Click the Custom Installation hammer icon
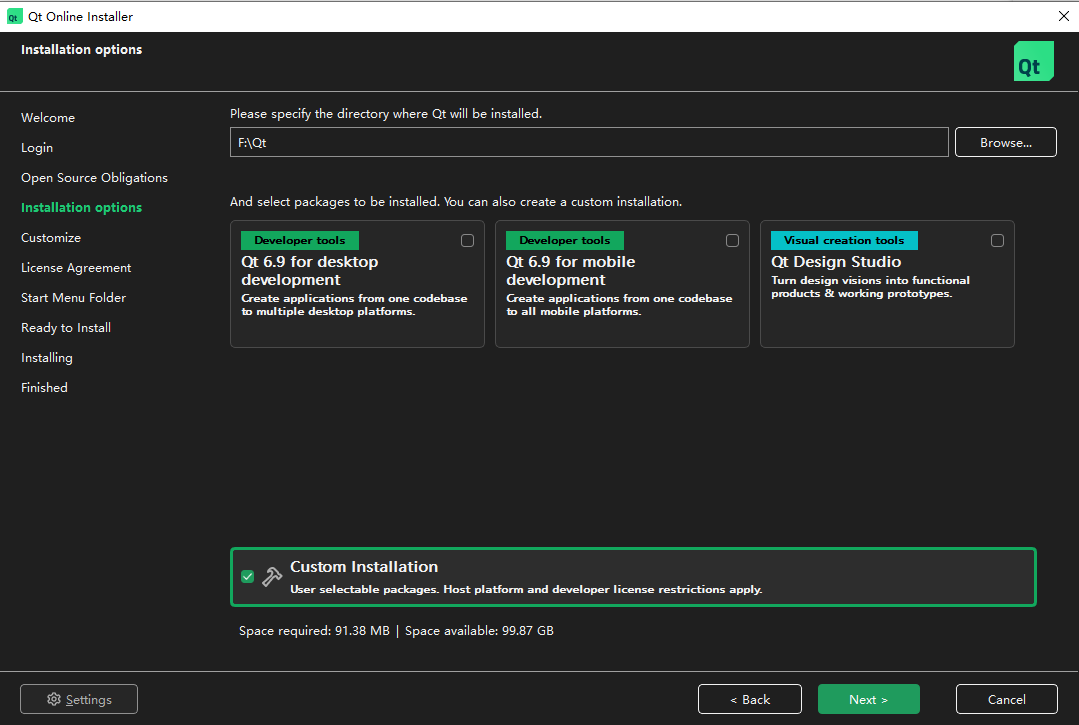Screen dimensions: 1079x725 click(272, 577)
